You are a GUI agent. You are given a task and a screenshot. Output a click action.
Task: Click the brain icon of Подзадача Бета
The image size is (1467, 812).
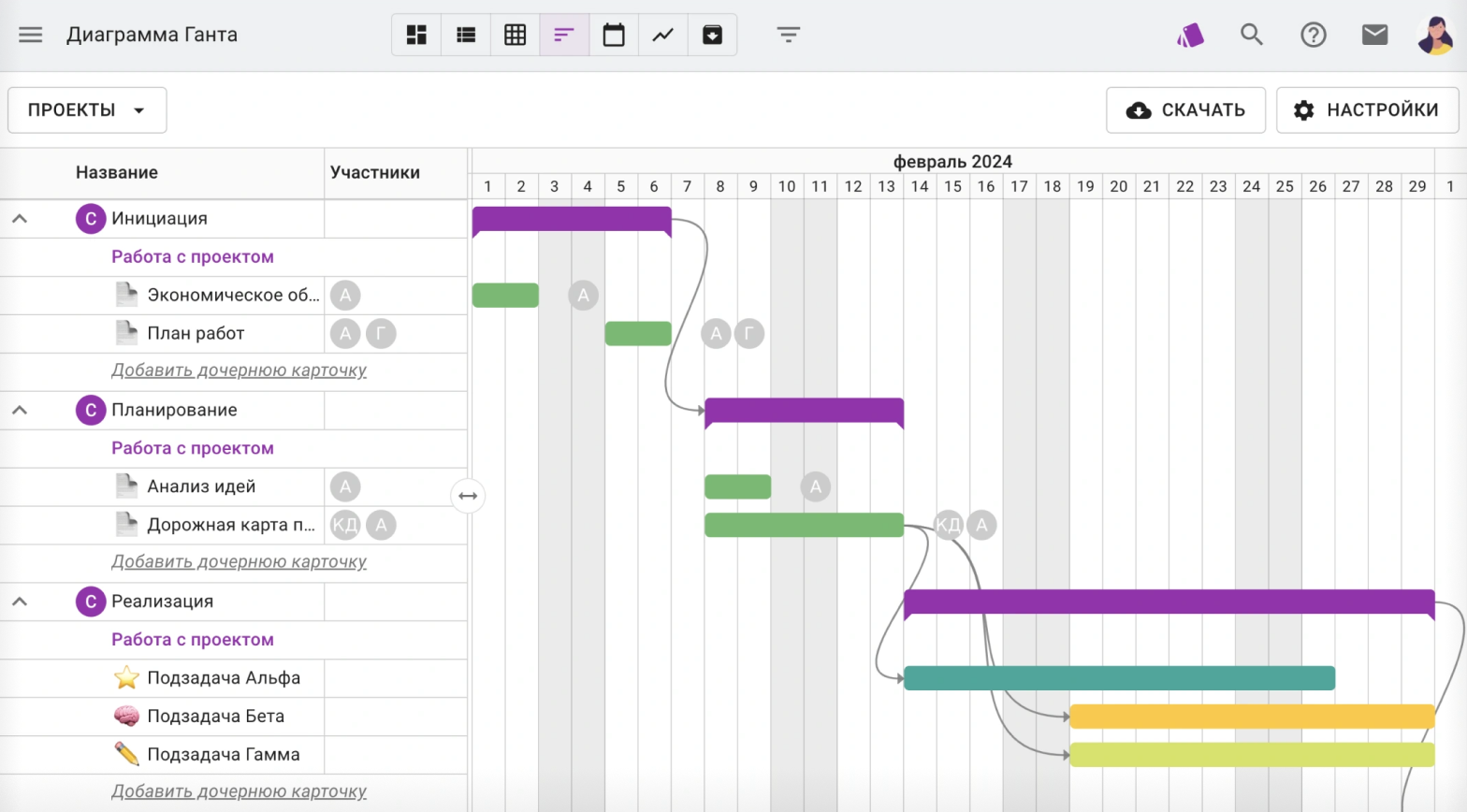[126, 716]
